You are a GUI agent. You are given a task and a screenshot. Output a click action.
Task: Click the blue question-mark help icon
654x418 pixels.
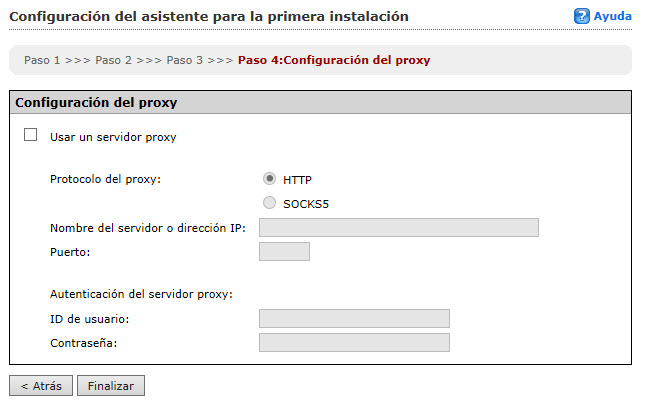tap(581, 17)
